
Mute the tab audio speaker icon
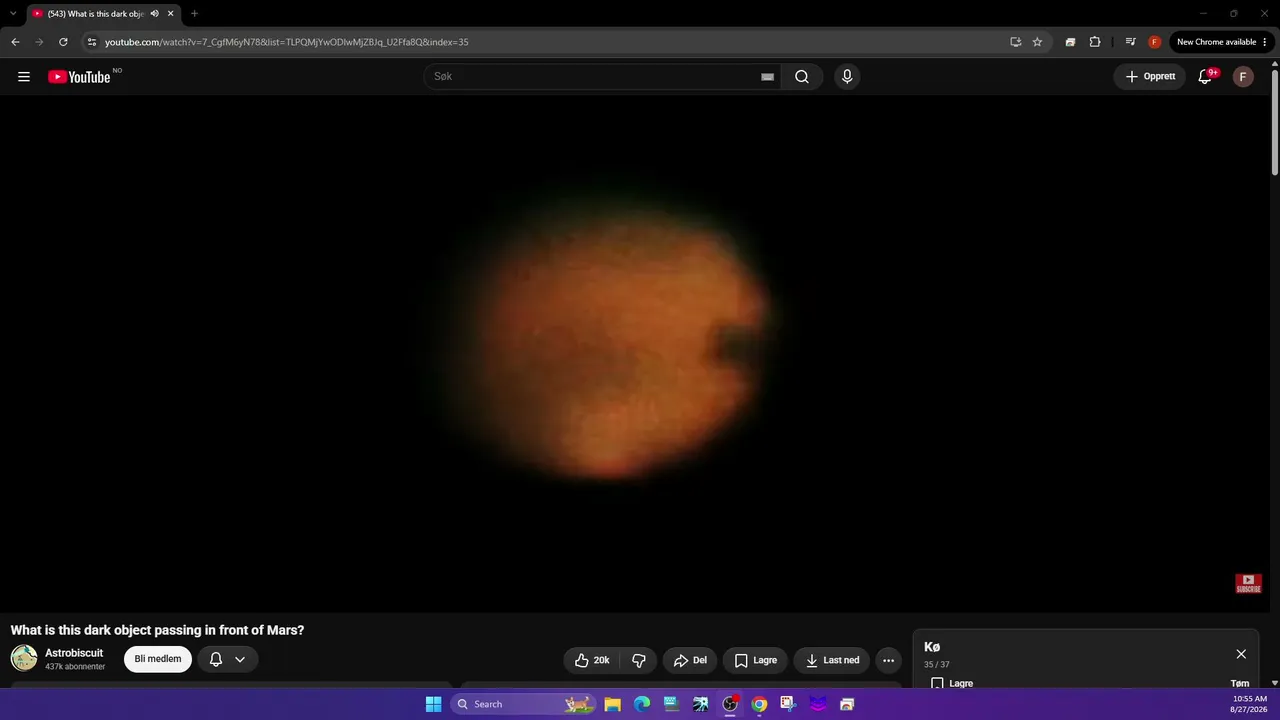154,14
